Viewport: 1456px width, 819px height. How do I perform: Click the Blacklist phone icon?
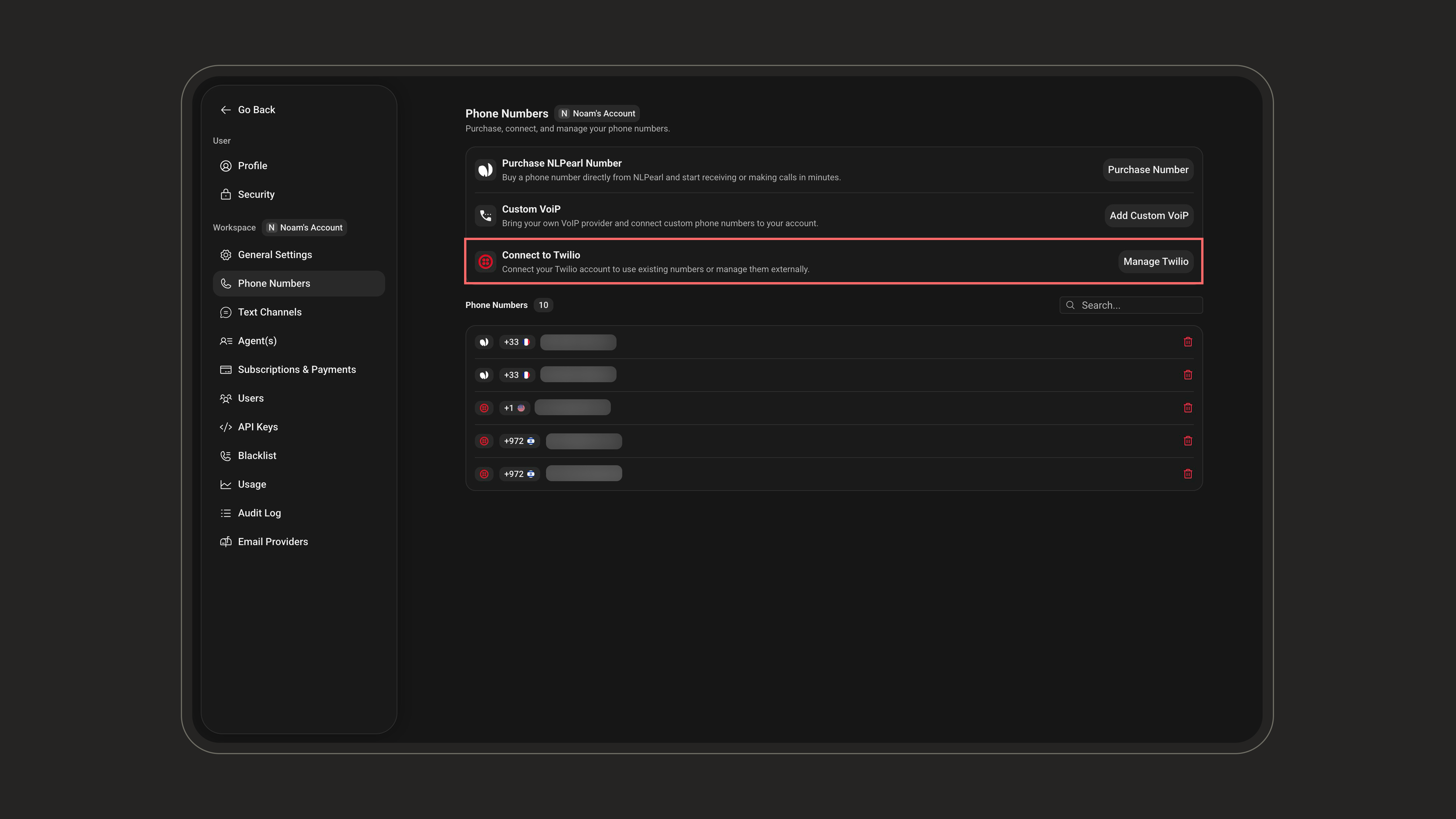[x=226, y=456]
